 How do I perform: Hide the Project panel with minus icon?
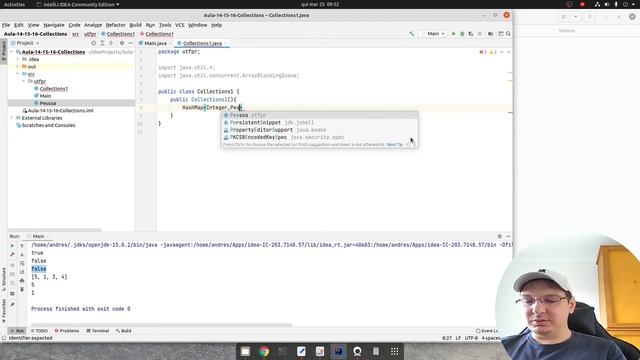point(131,43)
